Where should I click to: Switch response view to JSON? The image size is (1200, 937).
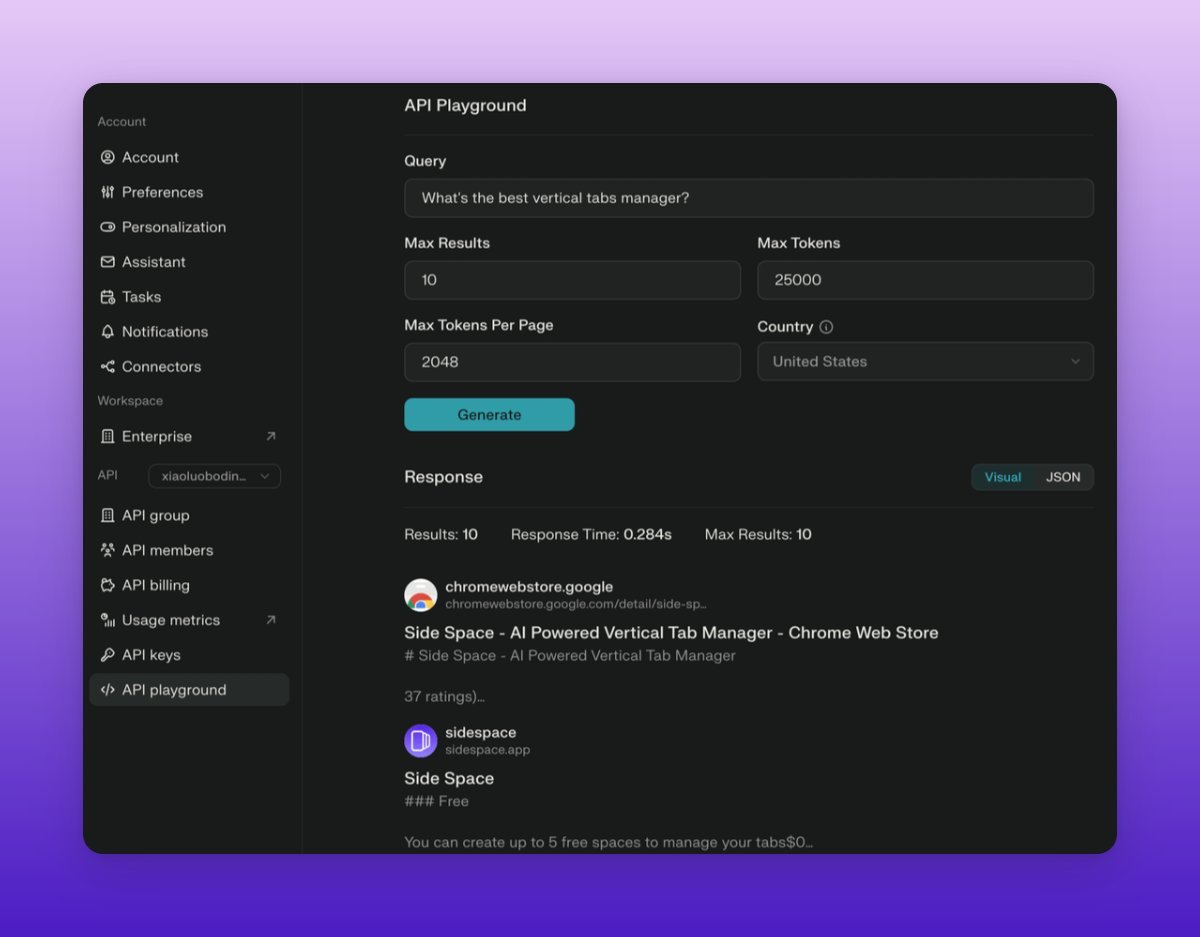(x=1063, y=477)
